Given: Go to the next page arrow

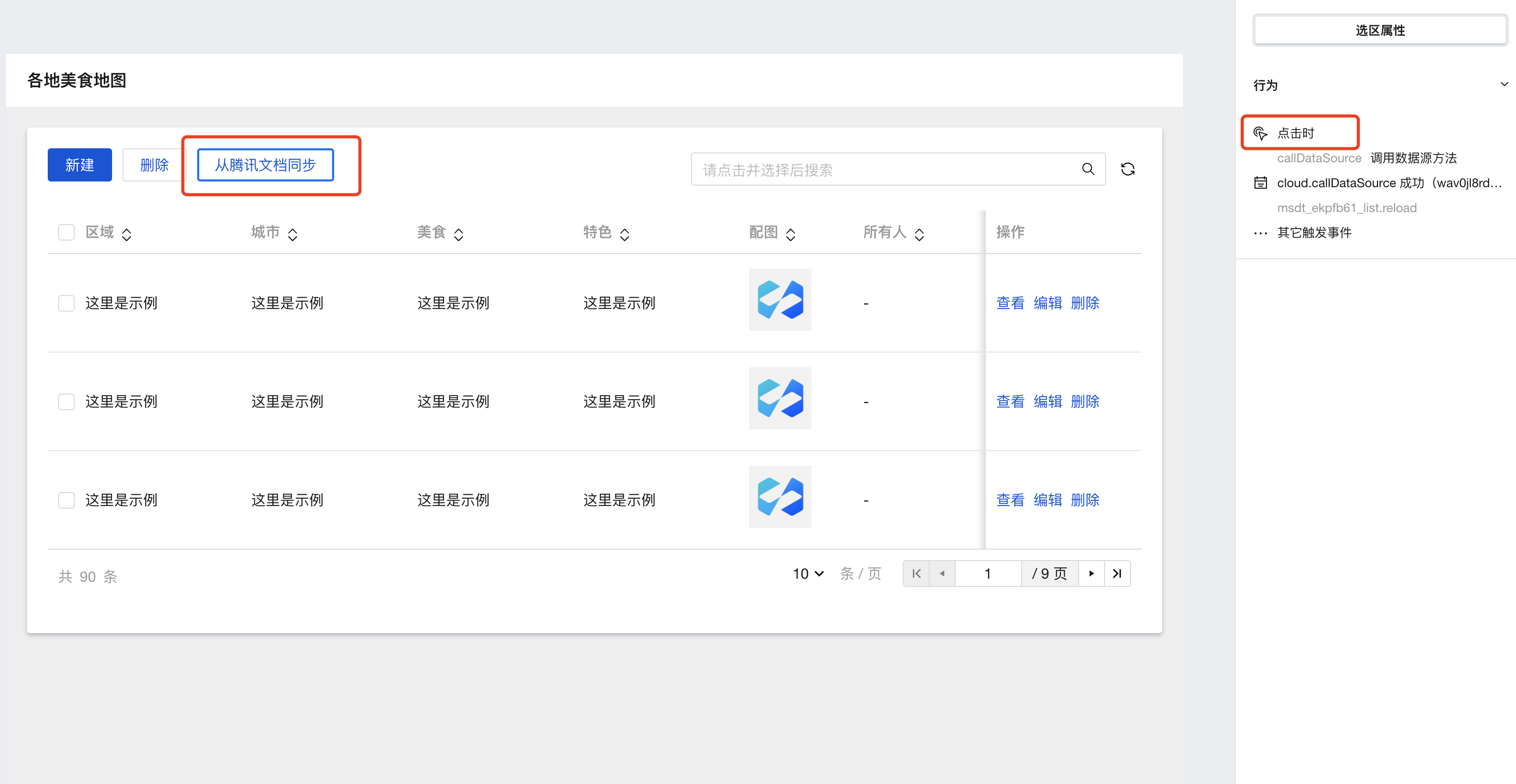Looking at the screenshot, I should pyautogui.click(x=1092, y=573).
